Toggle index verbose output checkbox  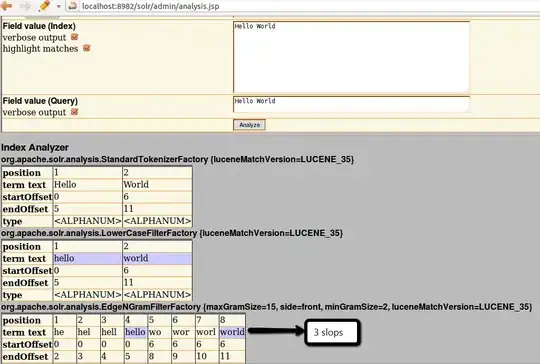74,37
